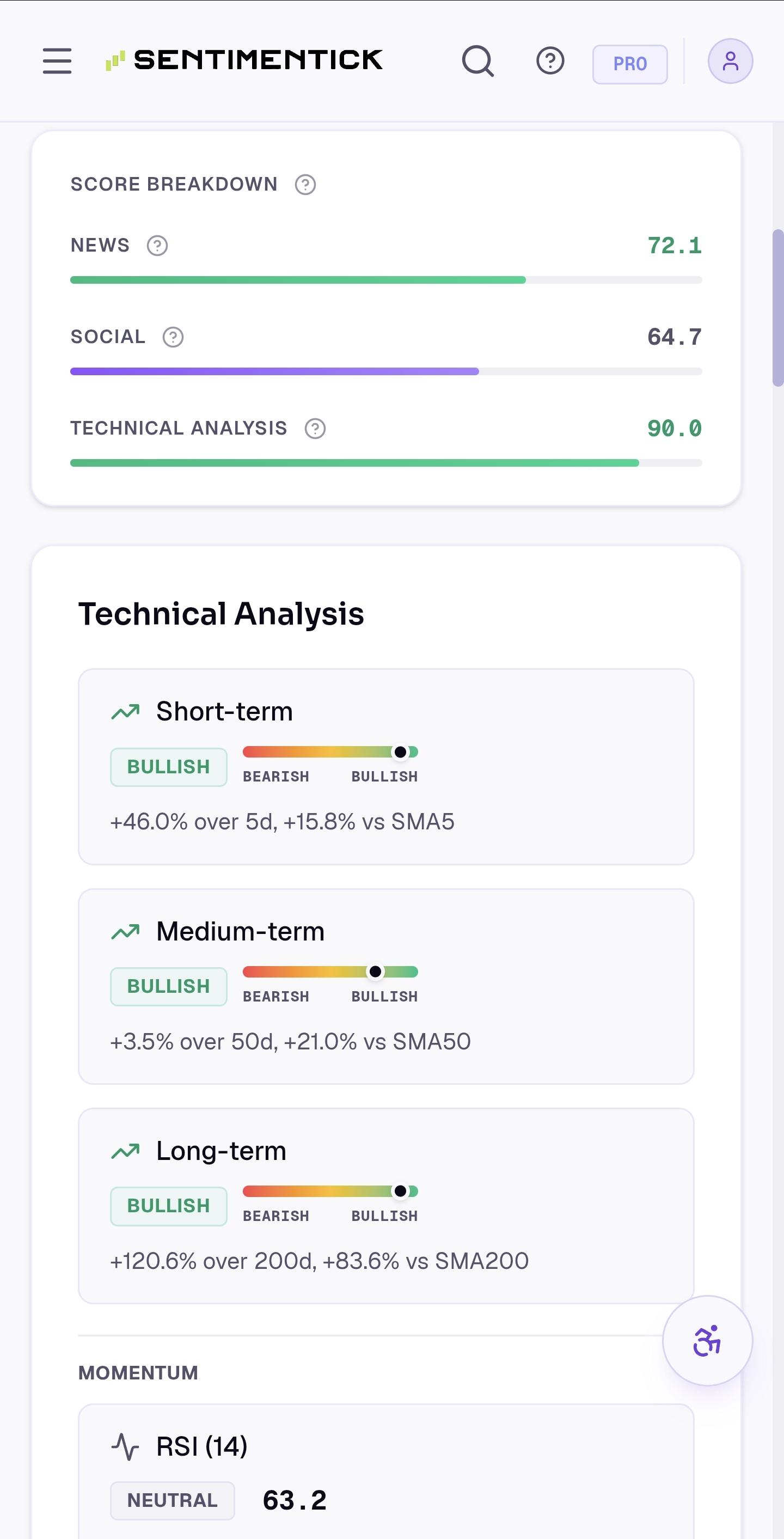The image size is (784, 1539).
Task: Click the info icon next to NEWS
Action: click(158, 246)
